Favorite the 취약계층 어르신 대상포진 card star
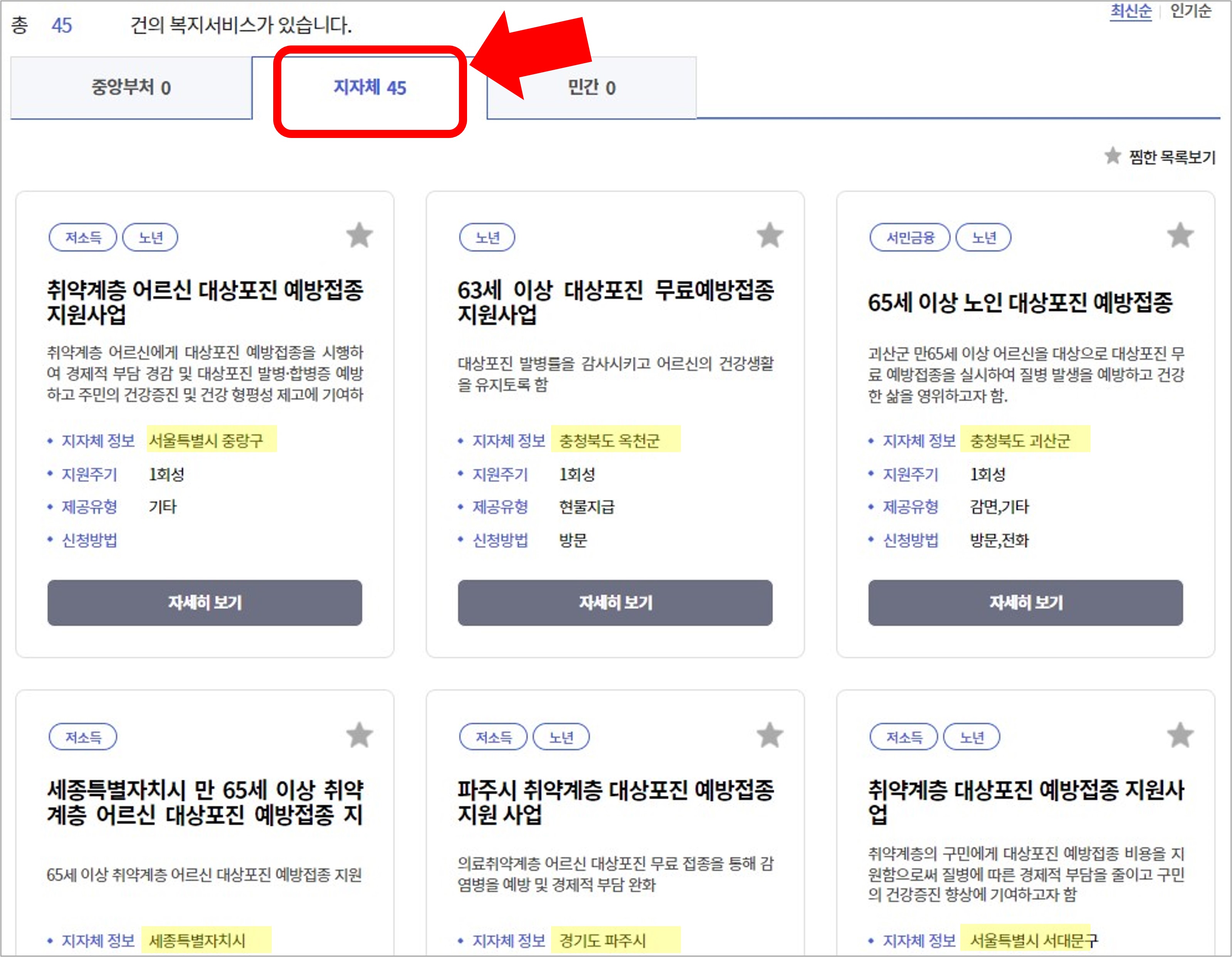1232x957 pixels. pyautogui.click(x=359, y=235)
